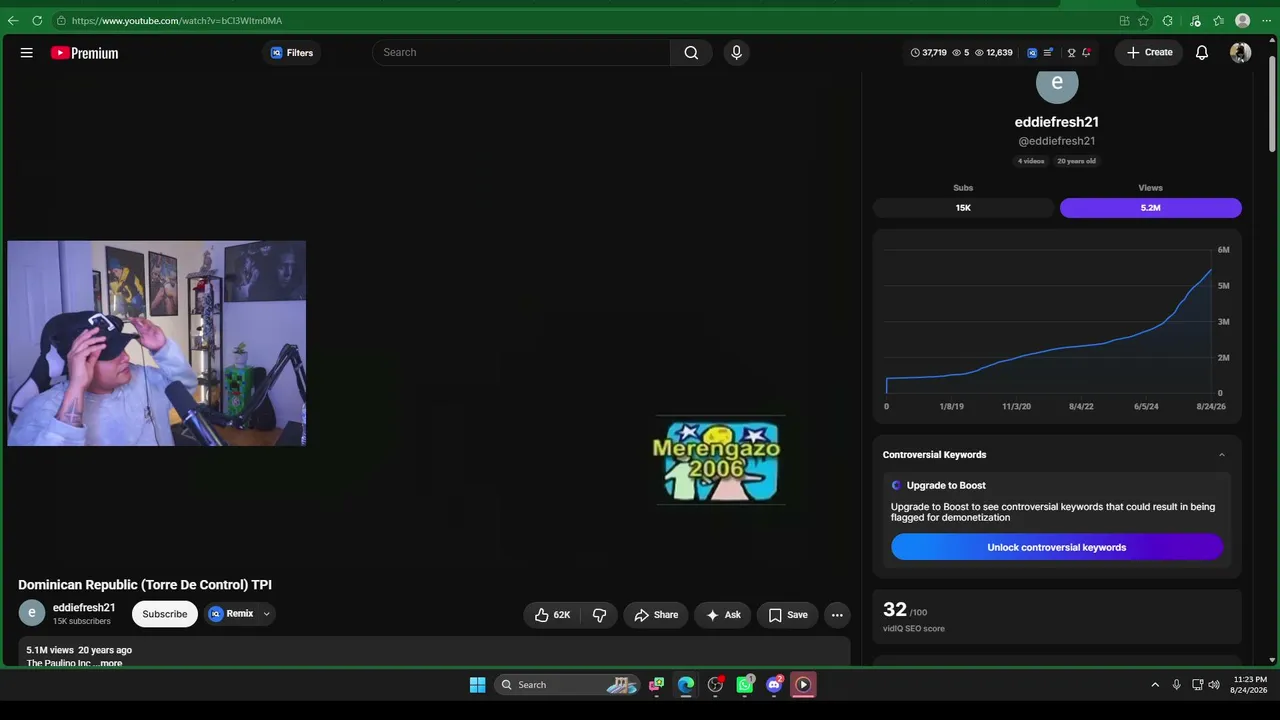This screenshot has width=1280, height=720.
Task: Open vidIQ alerts bell with red dot
Action: tap(1086, 53)
